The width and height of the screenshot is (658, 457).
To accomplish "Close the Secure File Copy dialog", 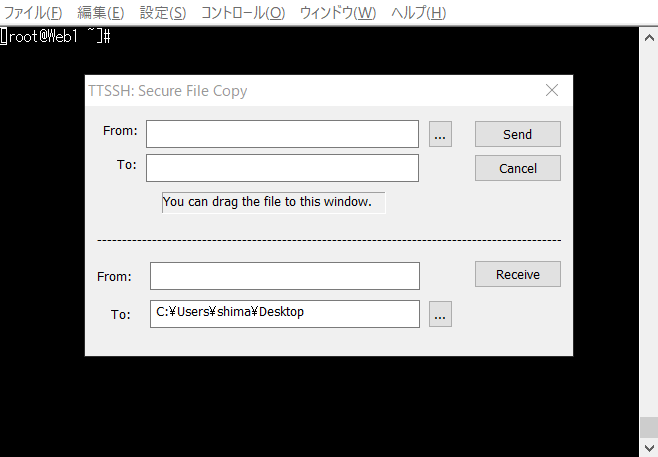I will (552, 90).
